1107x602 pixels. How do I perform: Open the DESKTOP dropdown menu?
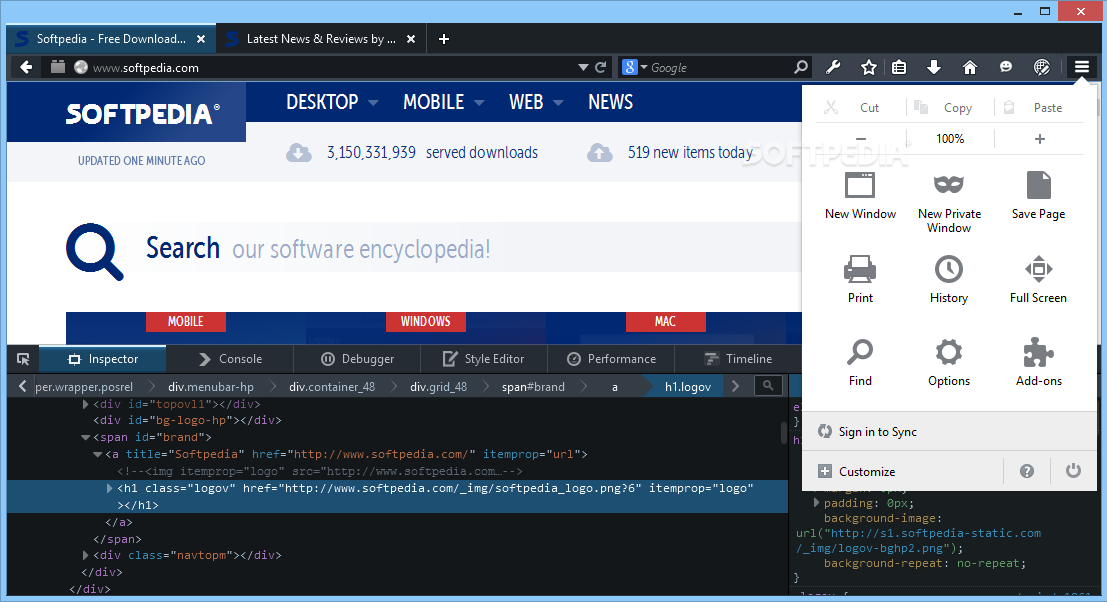(332, 102)
